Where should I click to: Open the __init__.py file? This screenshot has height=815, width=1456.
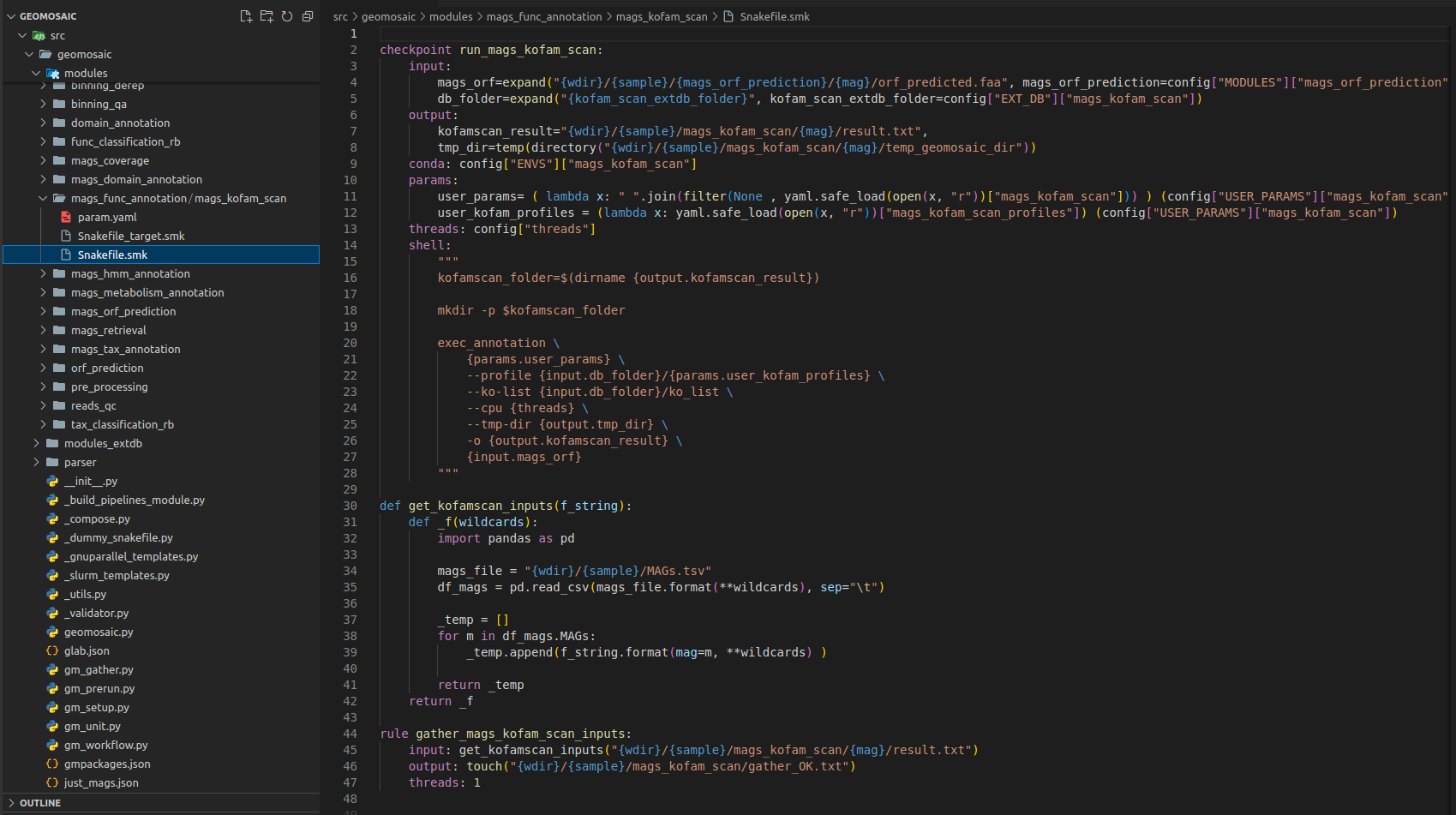click(91, 481)
